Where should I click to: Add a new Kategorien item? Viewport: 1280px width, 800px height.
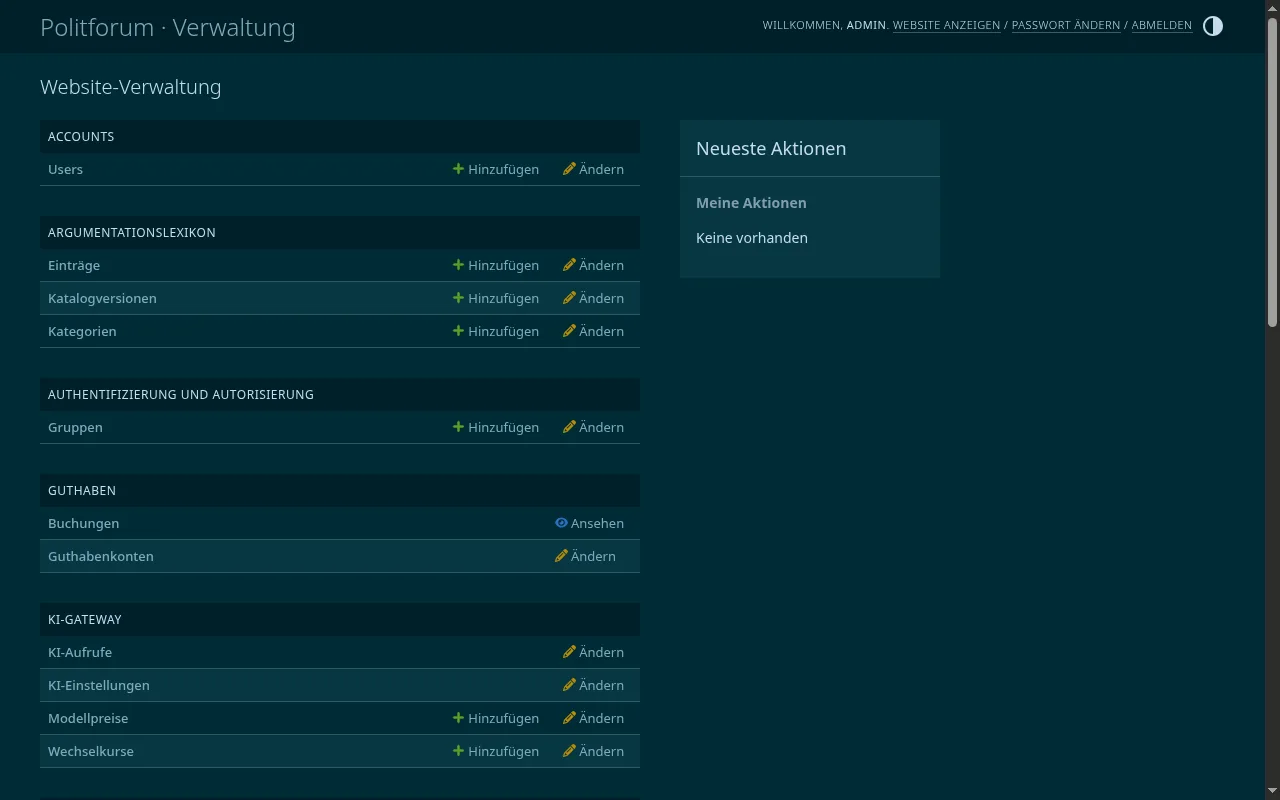[x=496, y=331]
